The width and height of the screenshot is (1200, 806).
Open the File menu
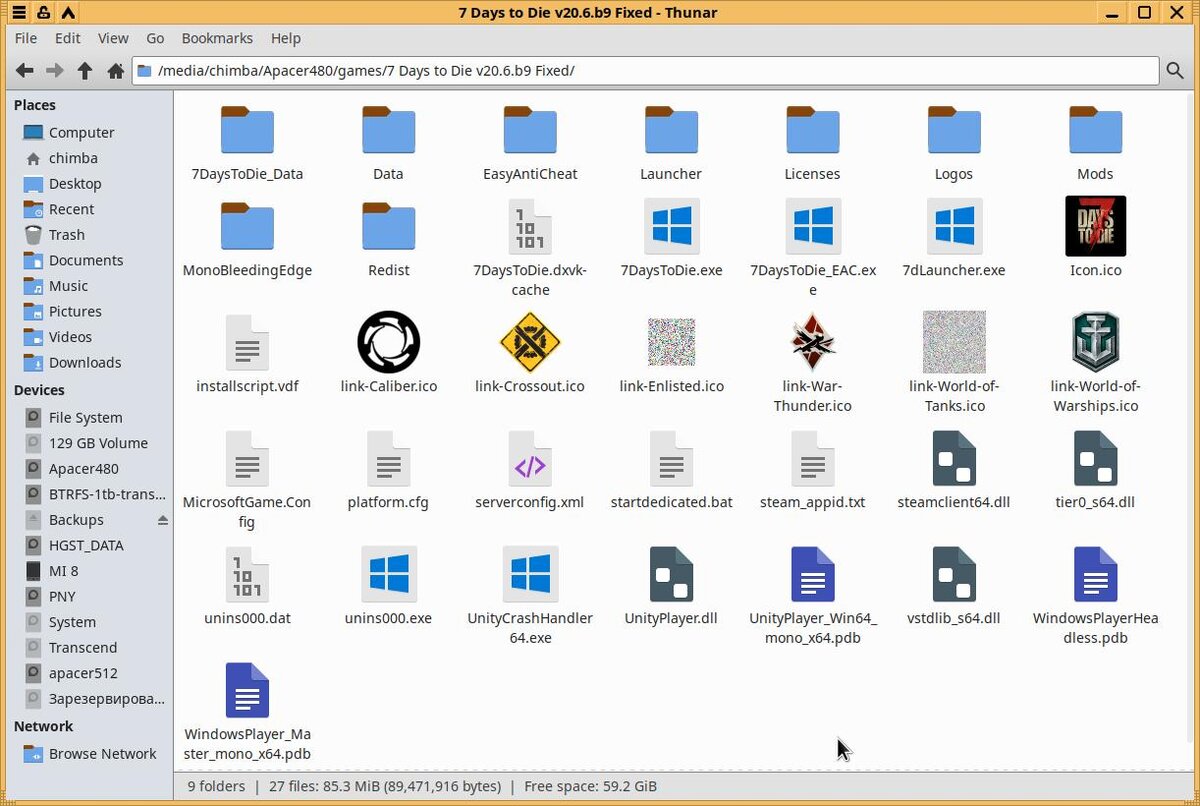26,38
